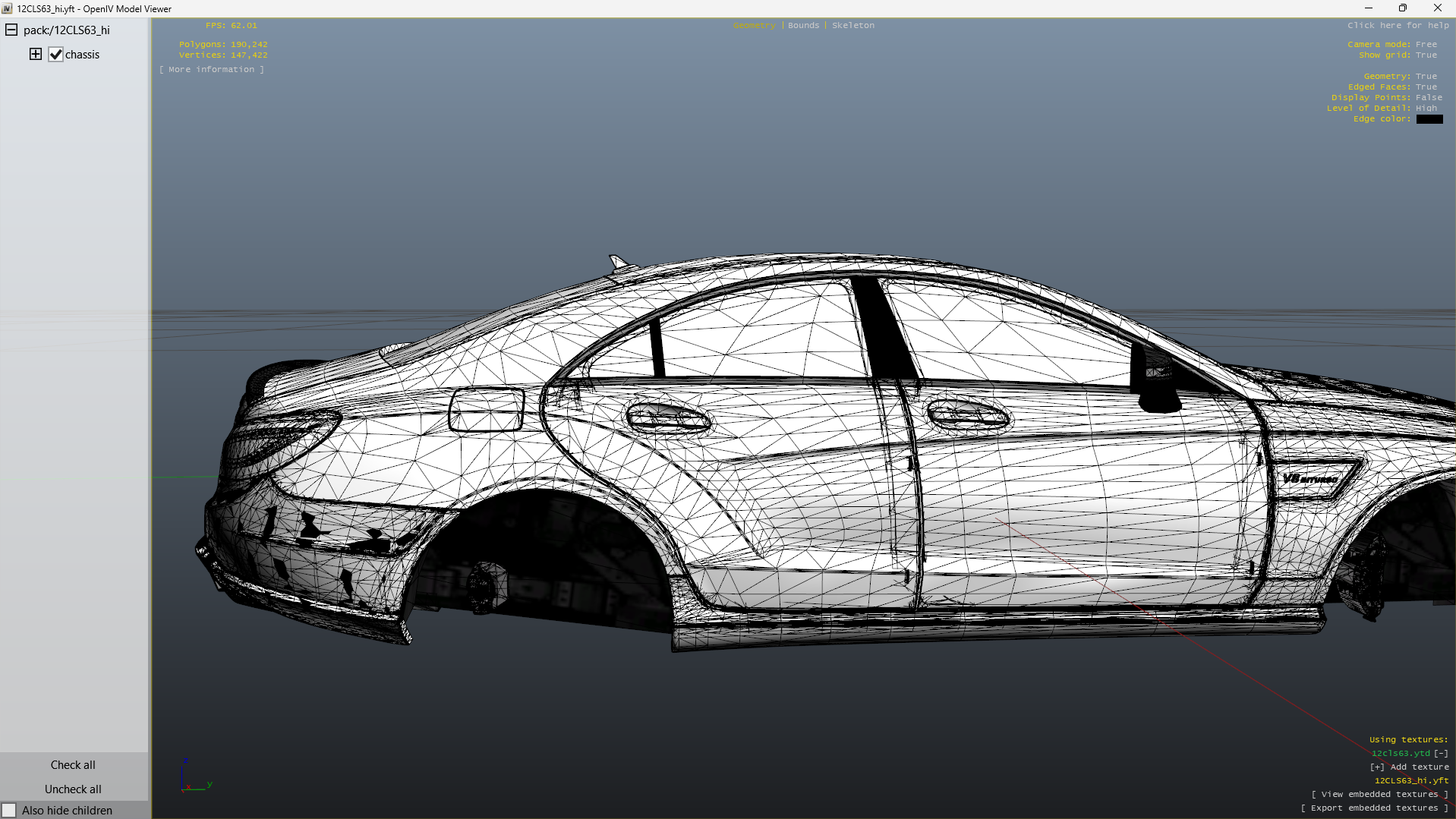Enable the Also hide children checkbox
1456x819 pixels.
(9, 811)
